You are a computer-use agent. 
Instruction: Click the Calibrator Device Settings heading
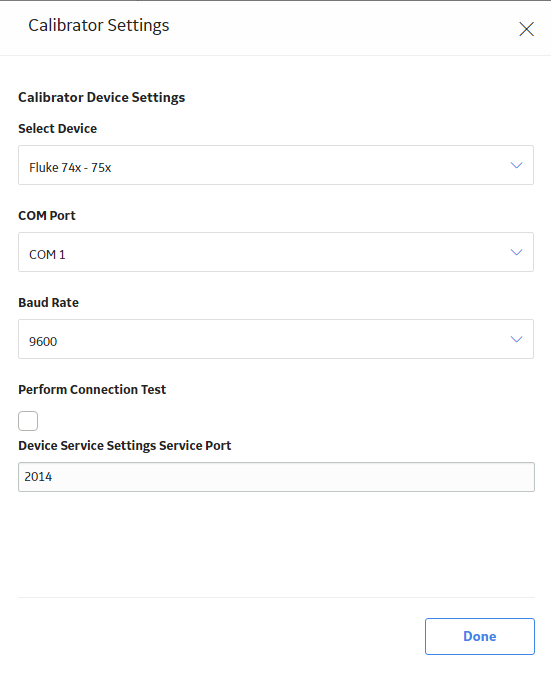click(x=102, y=97)
